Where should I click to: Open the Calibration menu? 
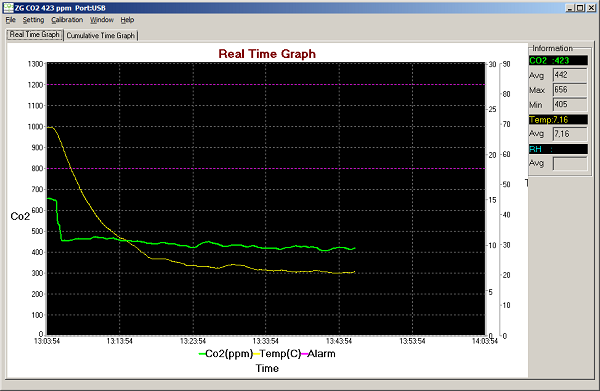[x=67, y=20]
